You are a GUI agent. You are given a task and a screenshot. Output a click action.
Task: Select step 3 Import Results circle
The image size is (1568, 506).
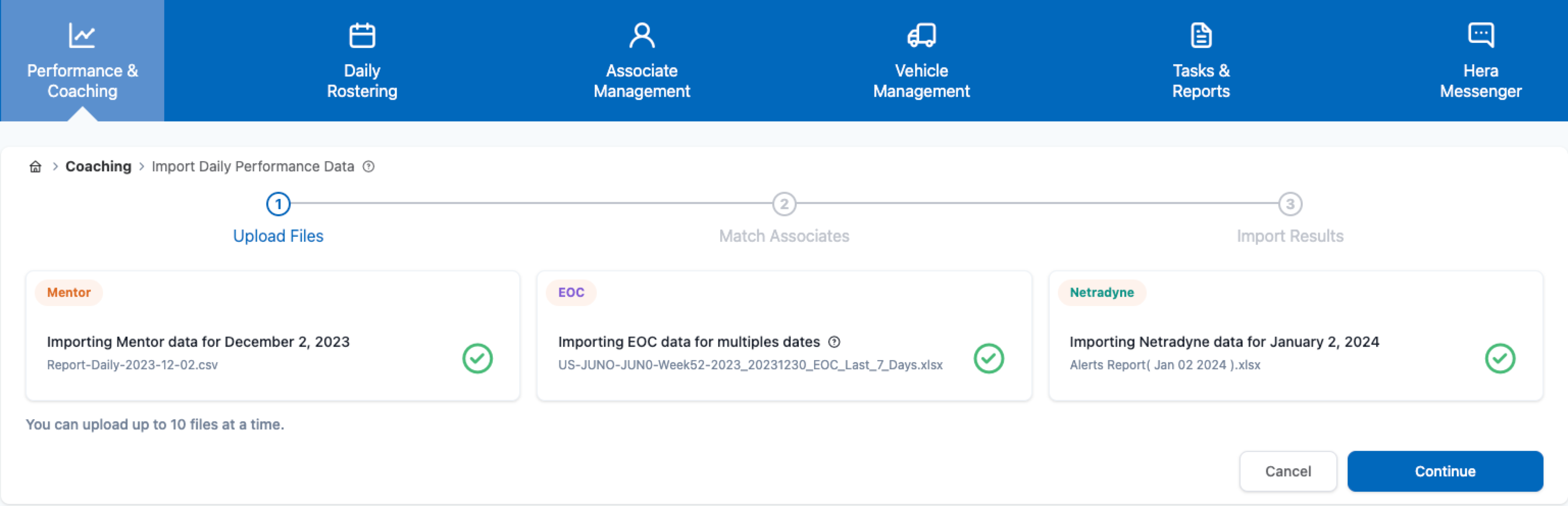(x=1290, y=205)
